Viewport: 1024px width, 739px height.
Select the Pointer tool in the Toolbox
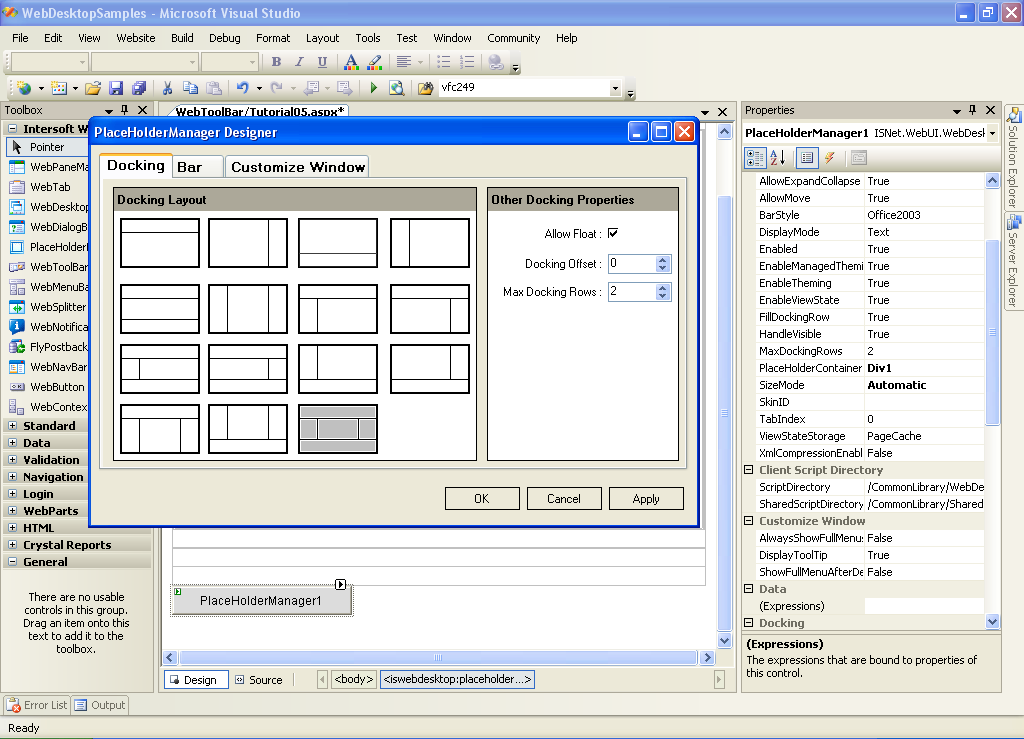tap(47, 147)
